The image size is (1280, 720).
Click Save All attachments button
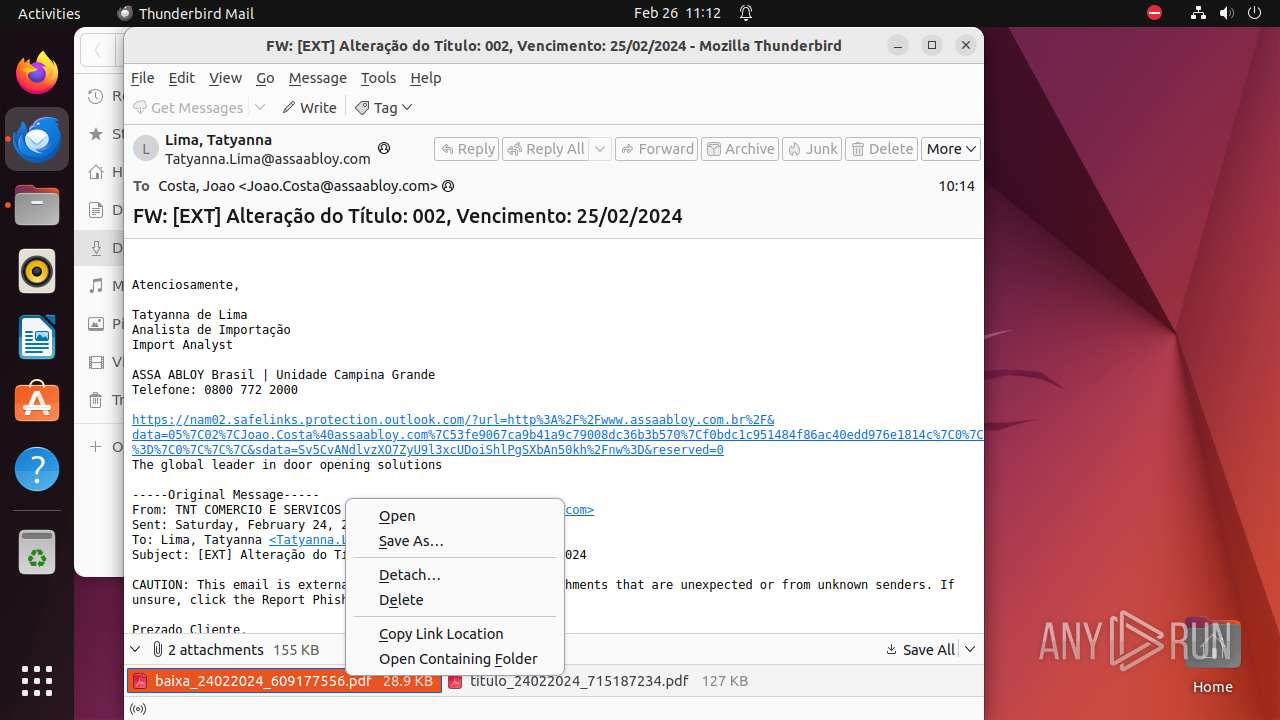coord(920,650)
